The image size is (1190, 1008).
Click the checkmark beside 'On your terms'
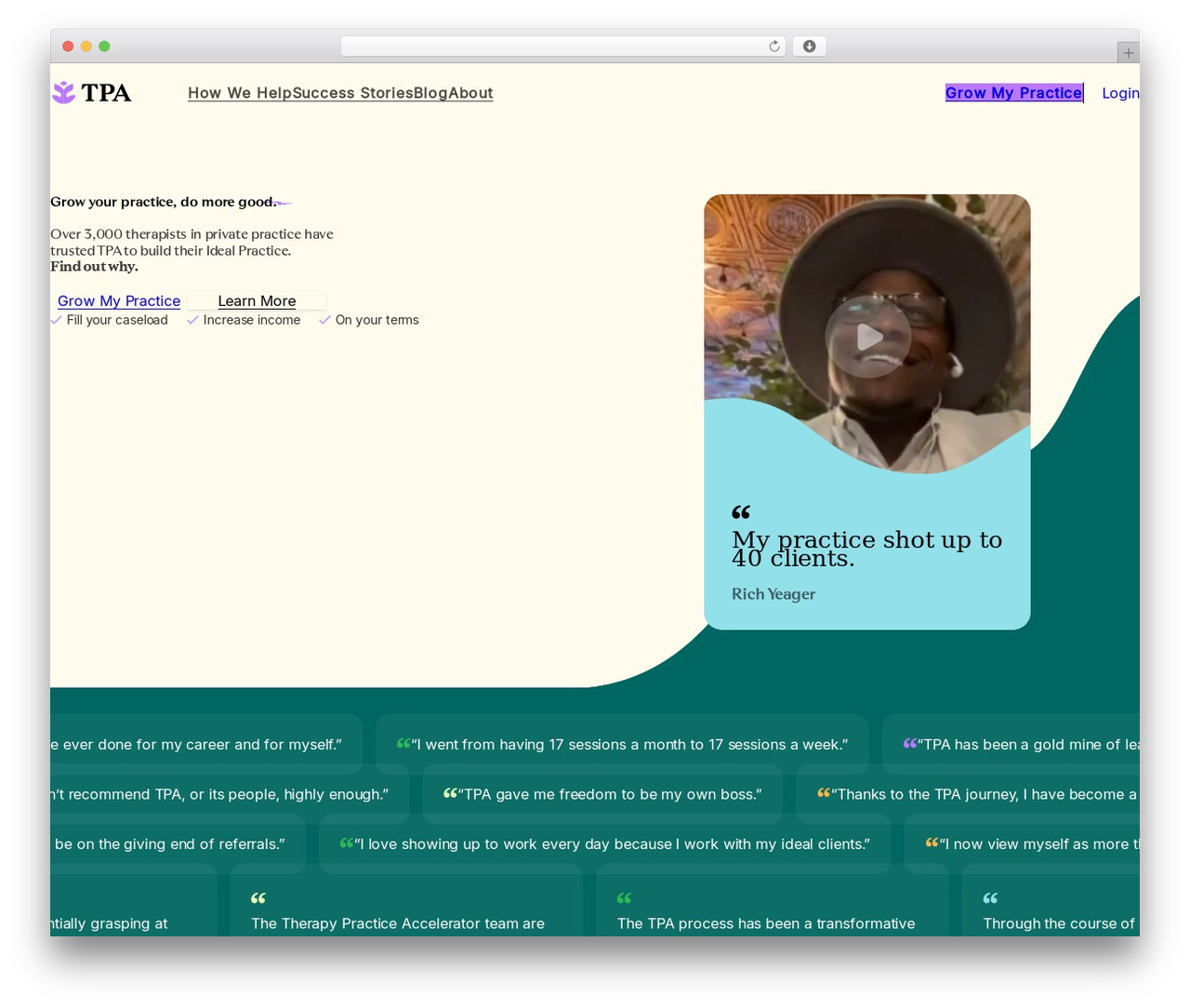point(324,320)
